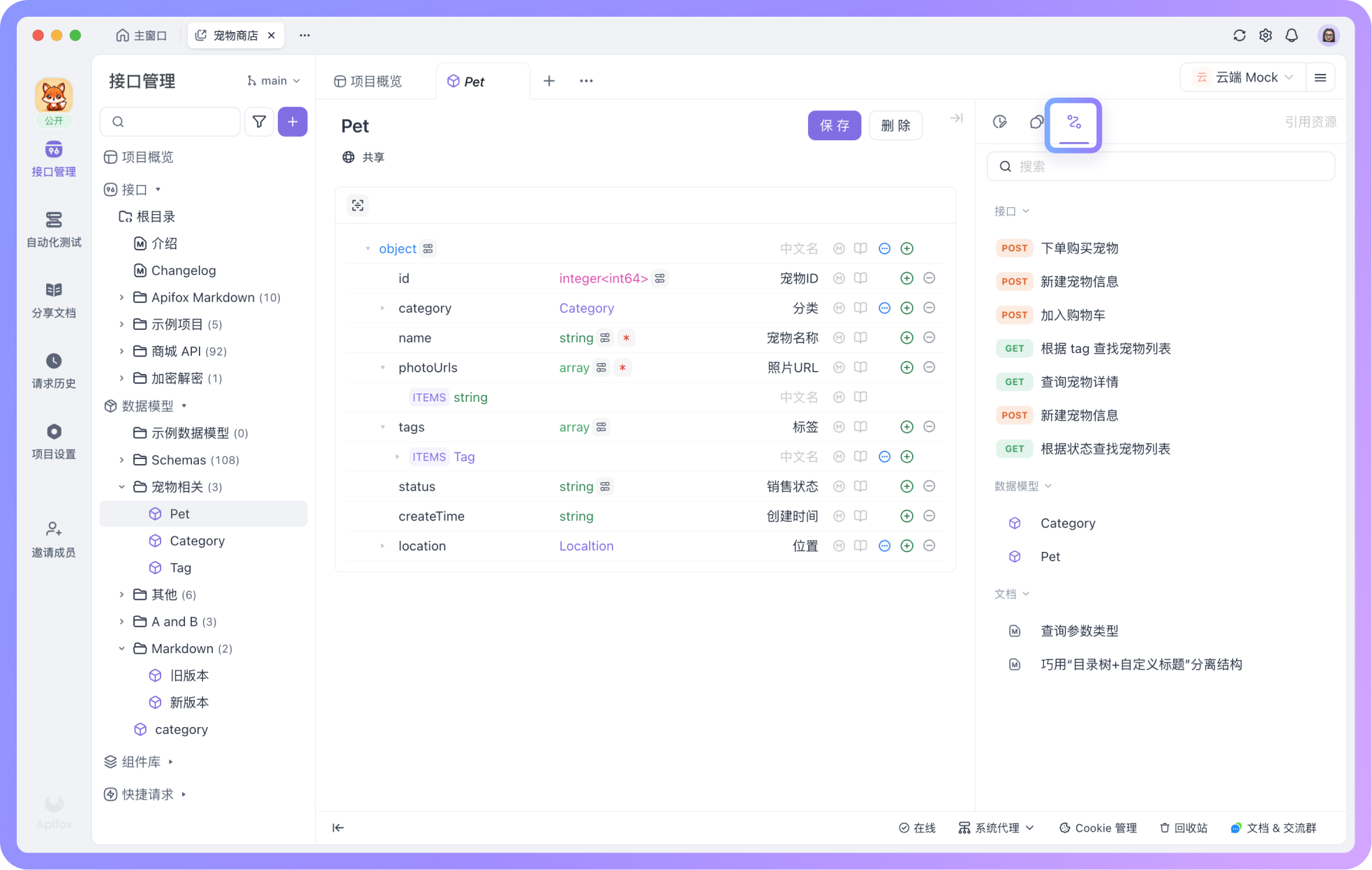
Task: Click the history clock icon in right panel
Action: [999, 122]
